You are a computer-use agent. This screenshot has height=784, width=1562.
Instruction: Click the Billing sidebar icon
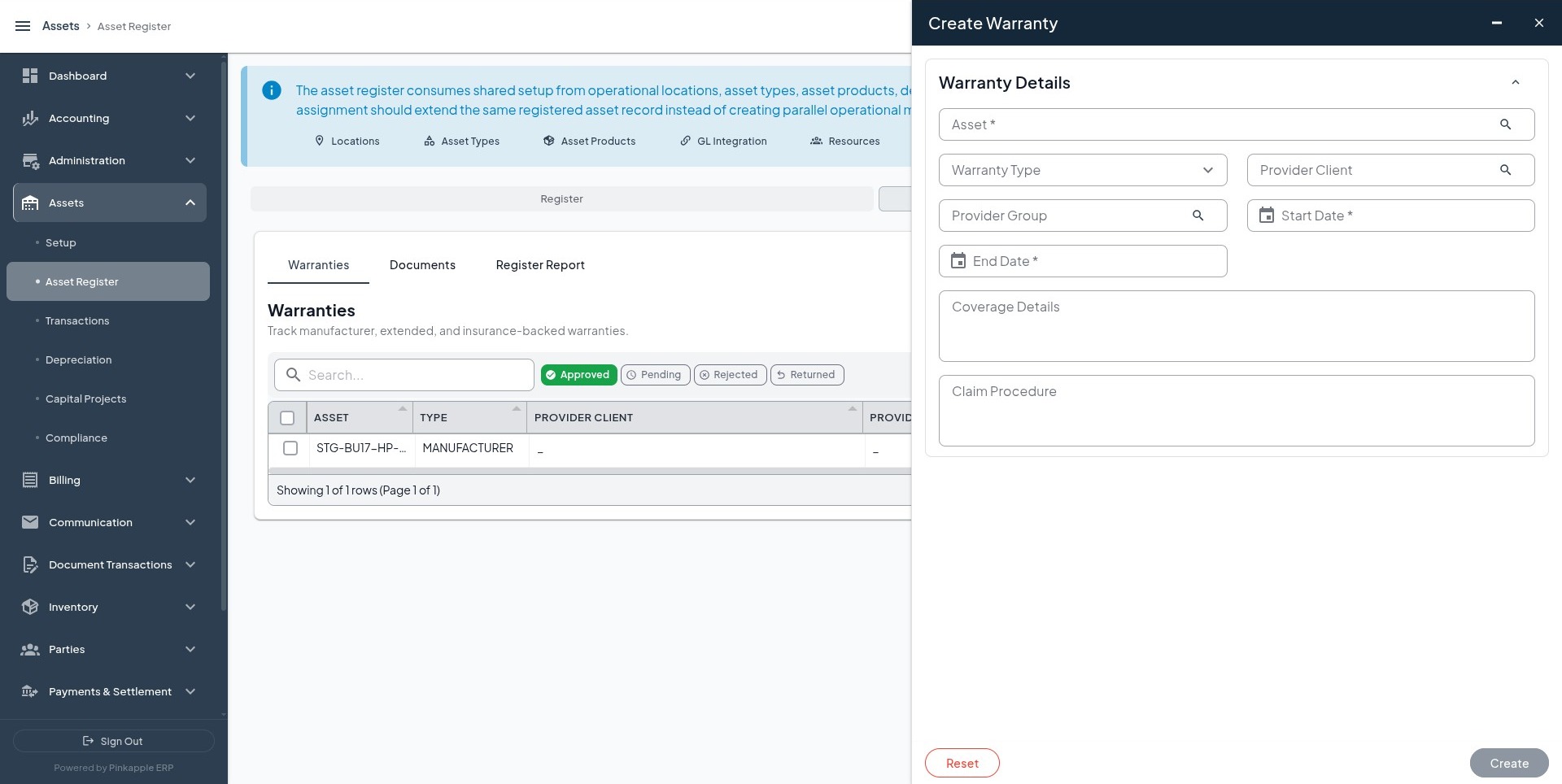[x=30, y=480]
